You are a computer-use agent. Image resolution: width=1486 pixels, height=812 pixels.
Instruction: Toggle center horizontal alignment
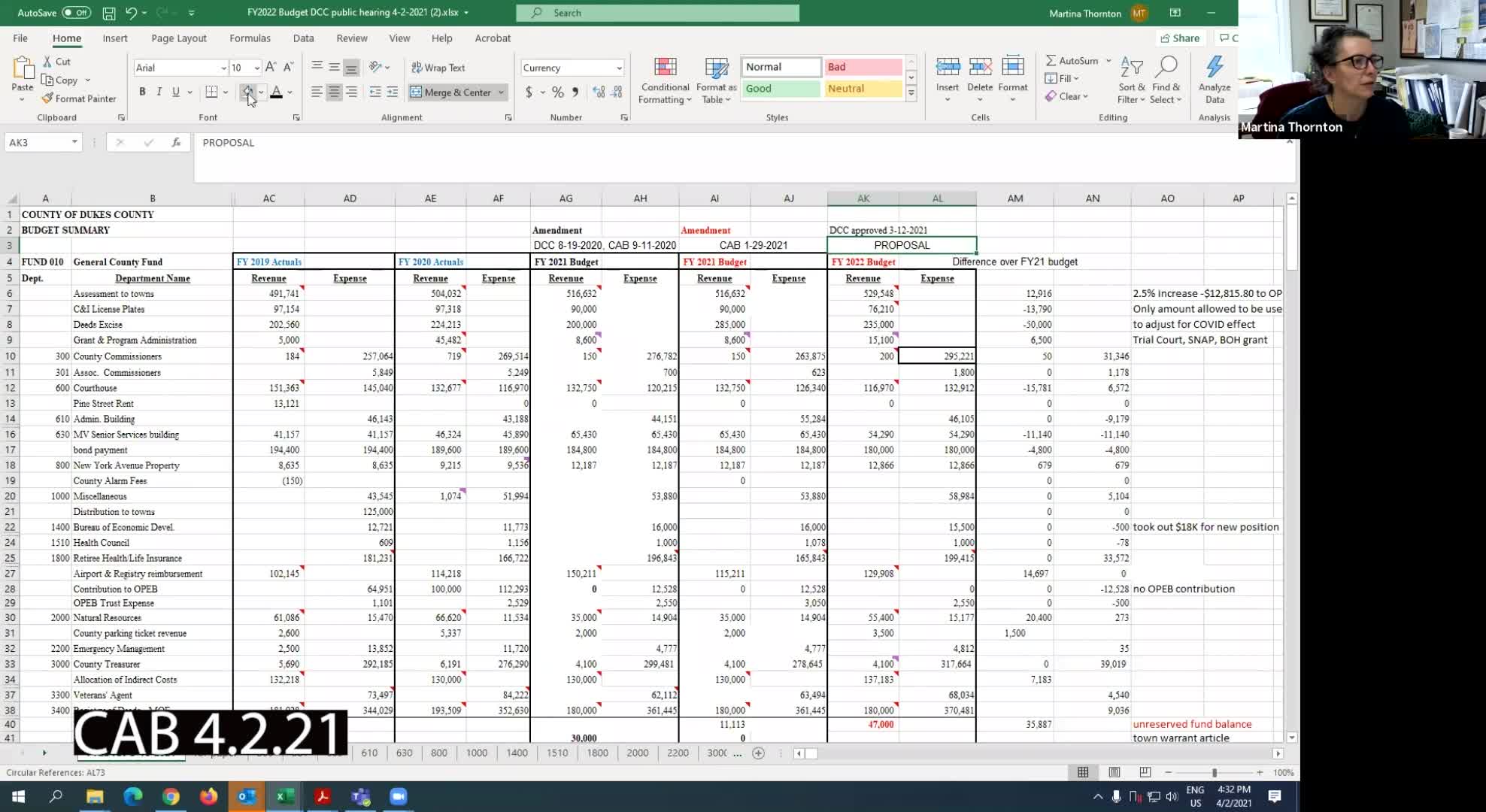pos(334,92)
